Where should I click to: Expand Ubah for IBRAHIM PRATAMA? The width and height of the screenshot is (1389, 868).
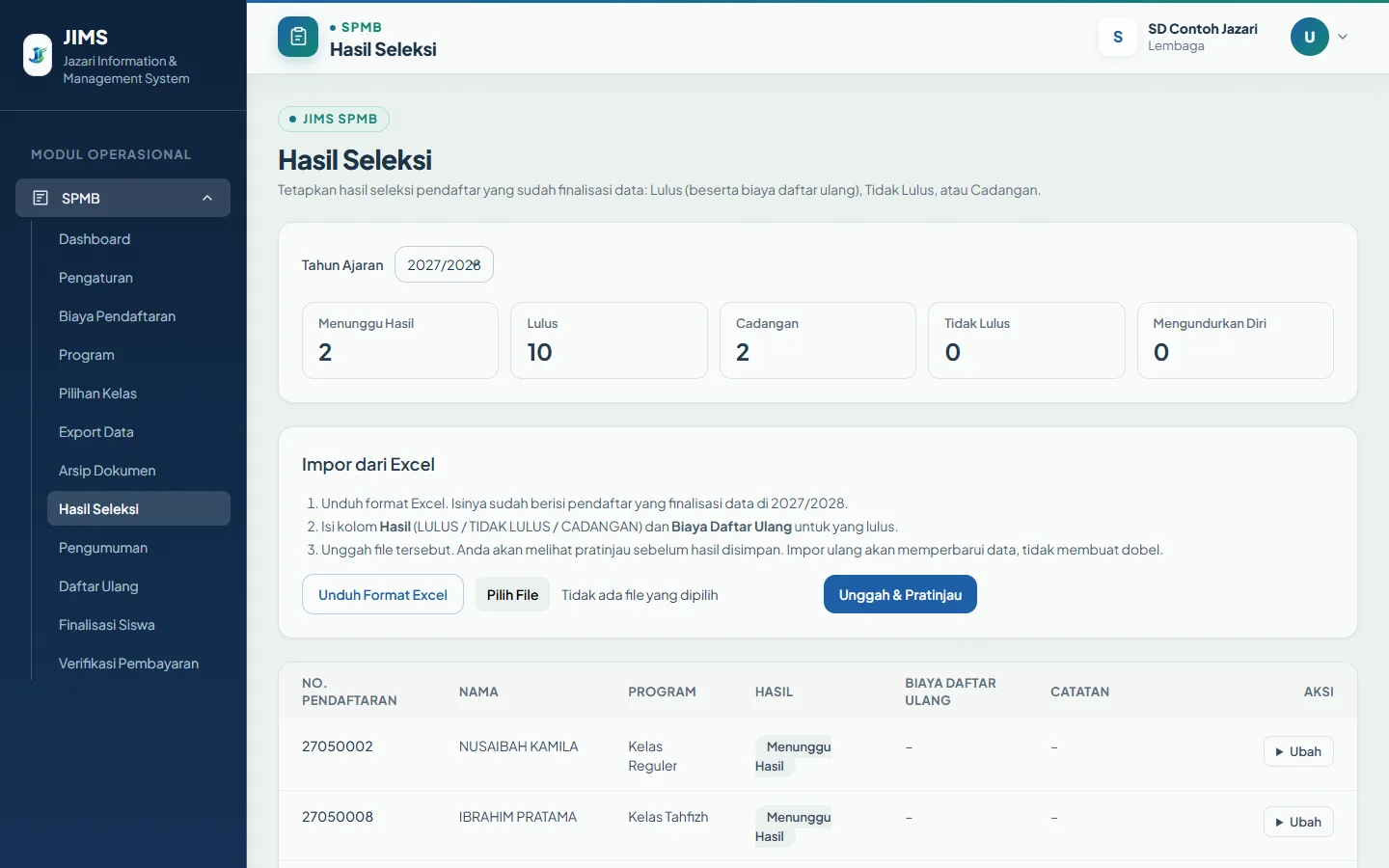tap(1298, 822)
